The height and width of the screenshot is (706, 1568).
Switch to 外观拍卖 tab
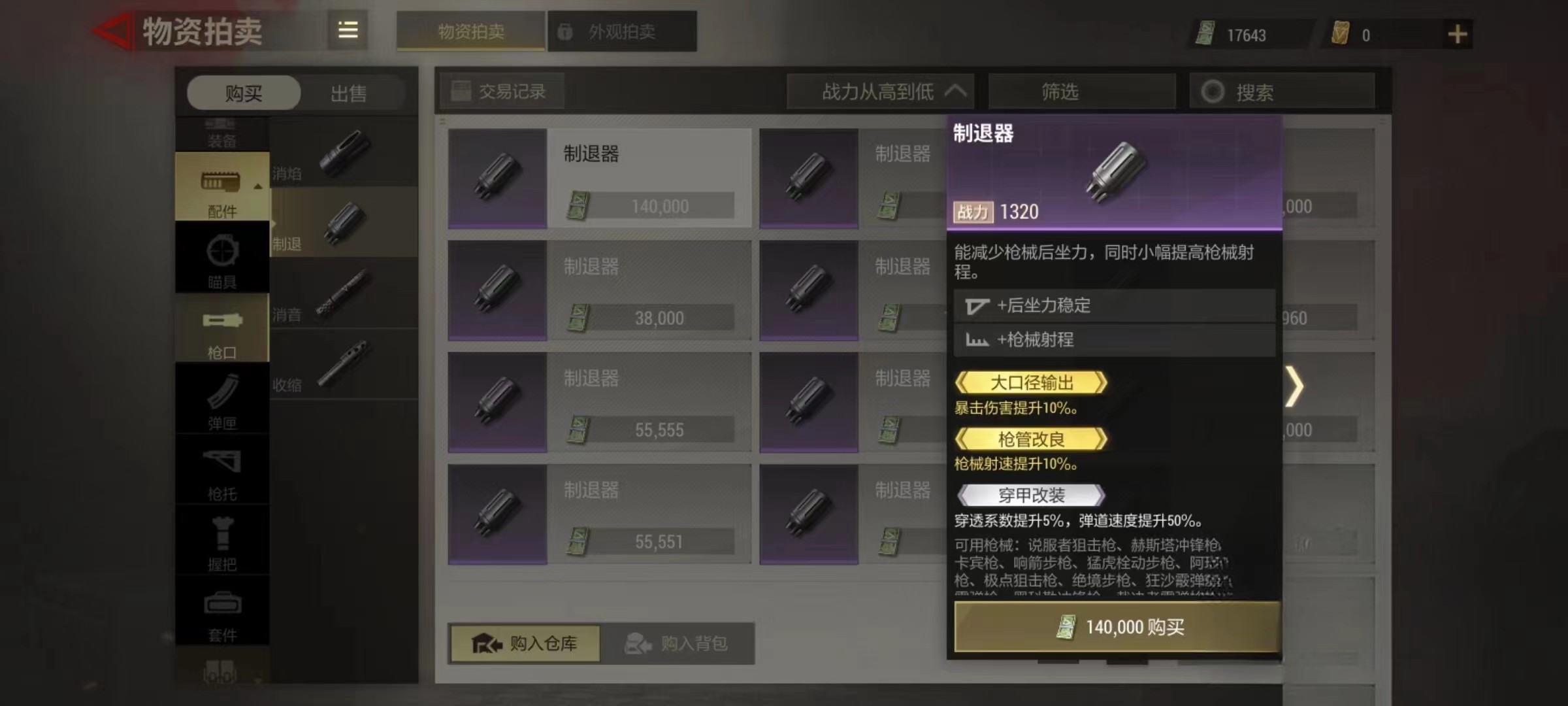tap(622, 31)
